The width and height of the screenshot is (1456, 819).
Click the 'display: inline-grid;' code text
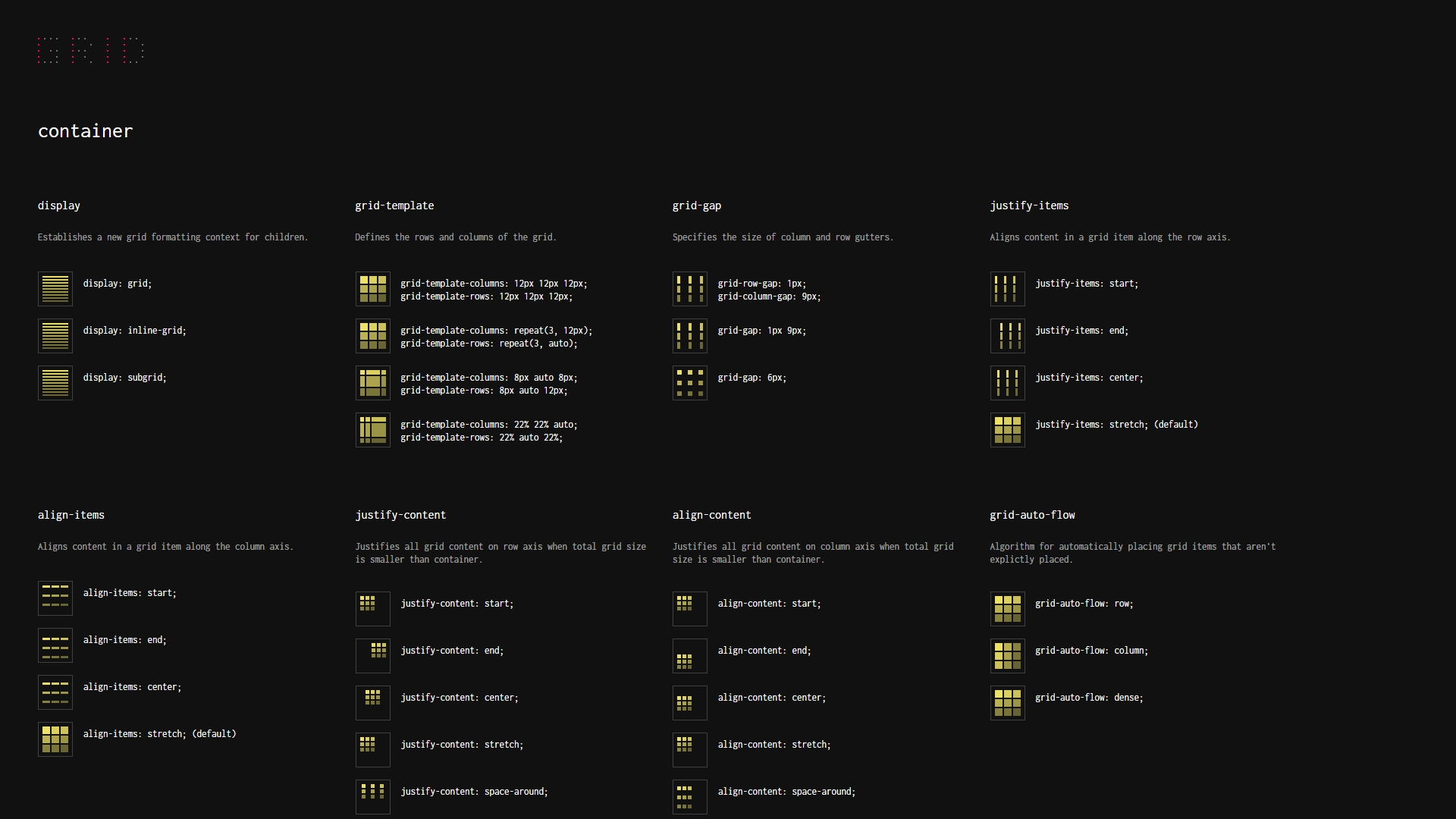click(x=135, y=331)
